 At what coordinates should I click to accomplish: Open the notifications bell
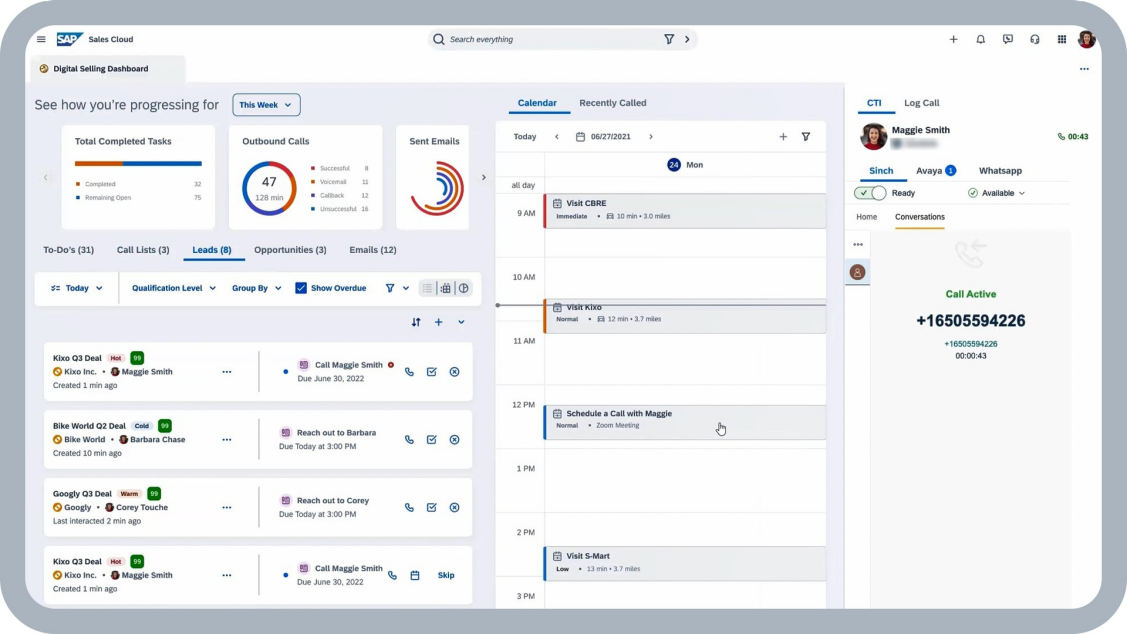(980, 40)
